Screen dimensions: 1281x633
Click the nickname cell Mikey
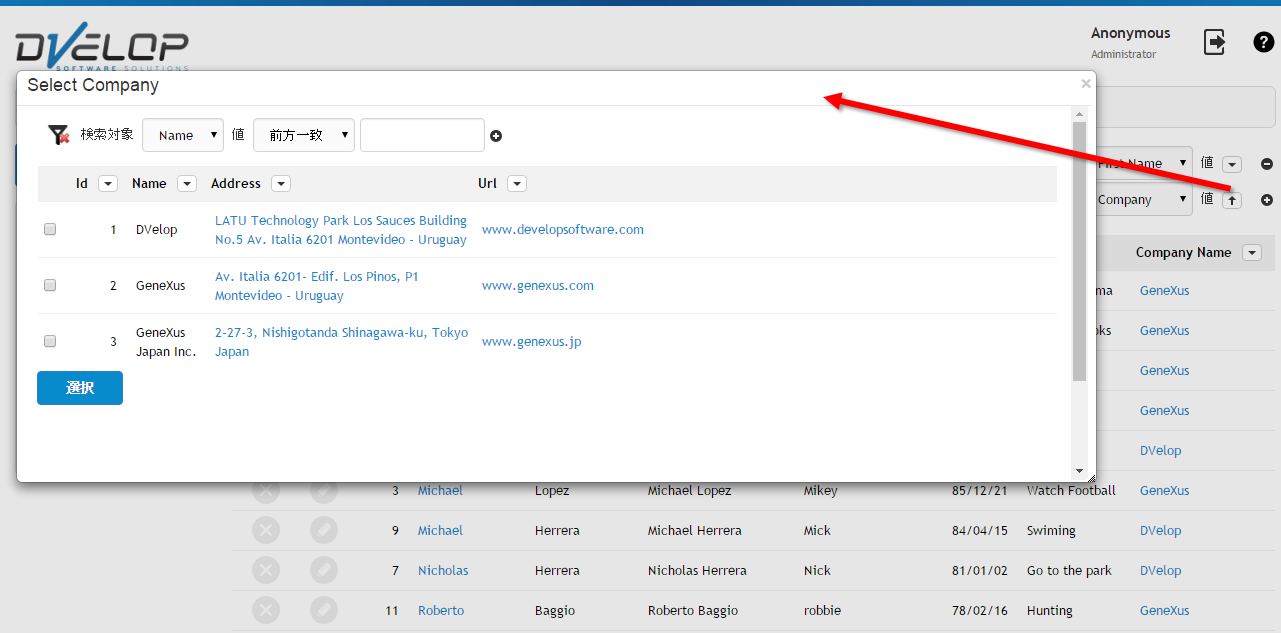[x=821, y=491]
